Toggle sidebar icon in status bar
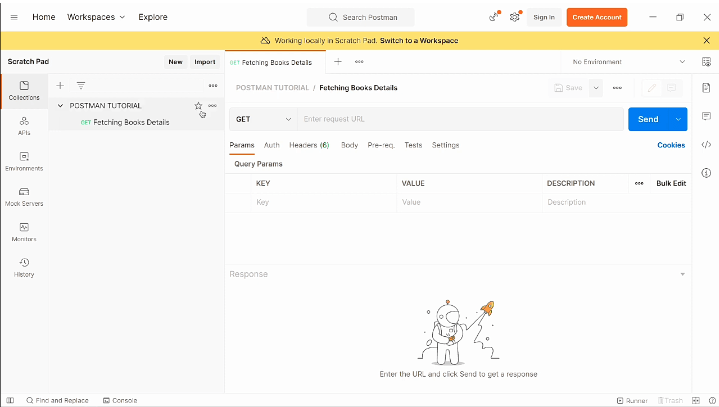Screen dimensions: 719x407 10,400
